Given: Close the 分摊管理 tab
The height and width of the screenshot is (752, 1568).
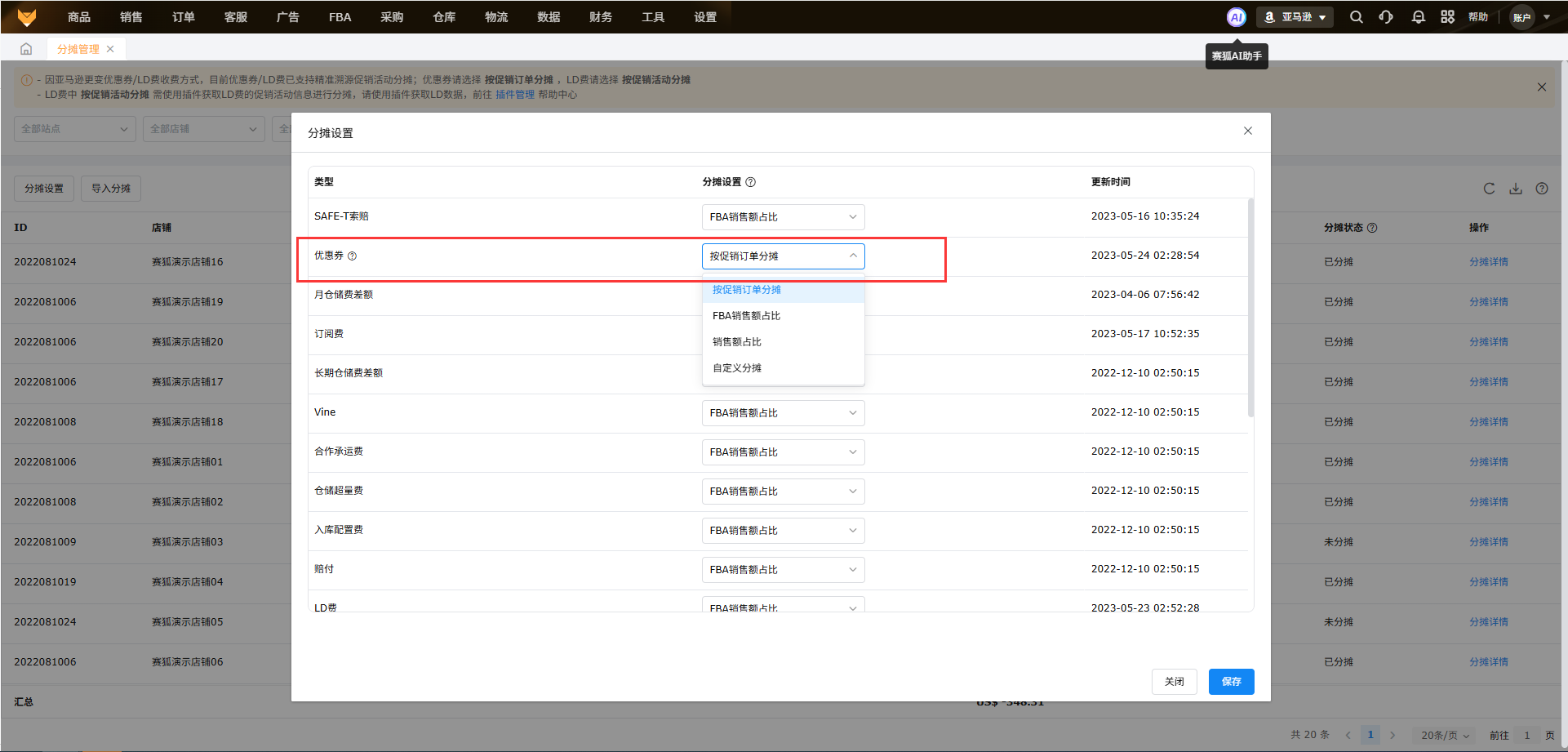Looking at the screenshot, I should [110, 49].
